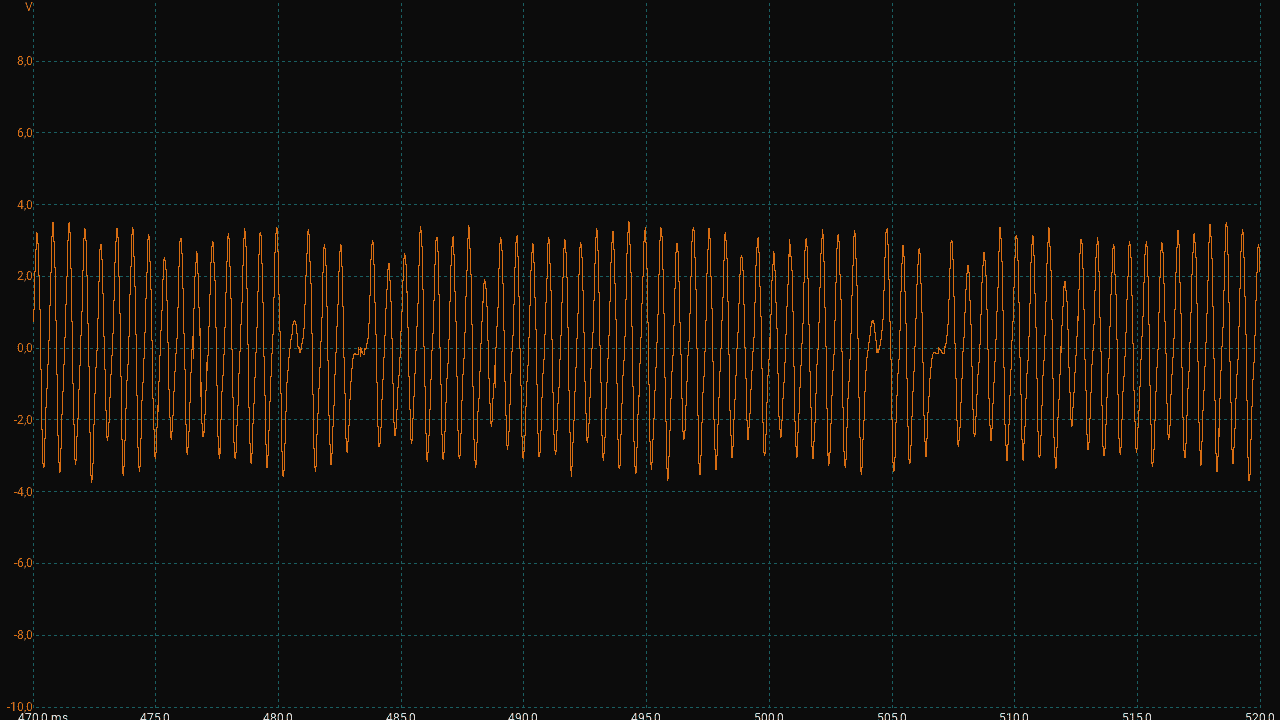Click the V unit label on the voltage axis
The width and height of the screenshot is (1280, 720).
coord(28,7)
